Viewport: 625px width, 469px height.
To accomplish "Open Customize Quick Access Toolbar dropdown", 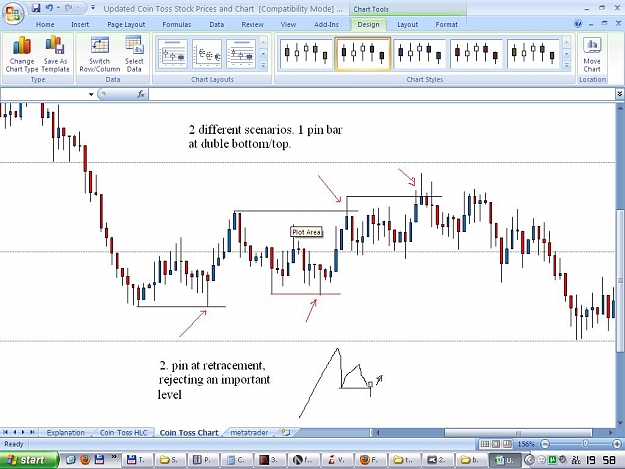I will (93, 8).
